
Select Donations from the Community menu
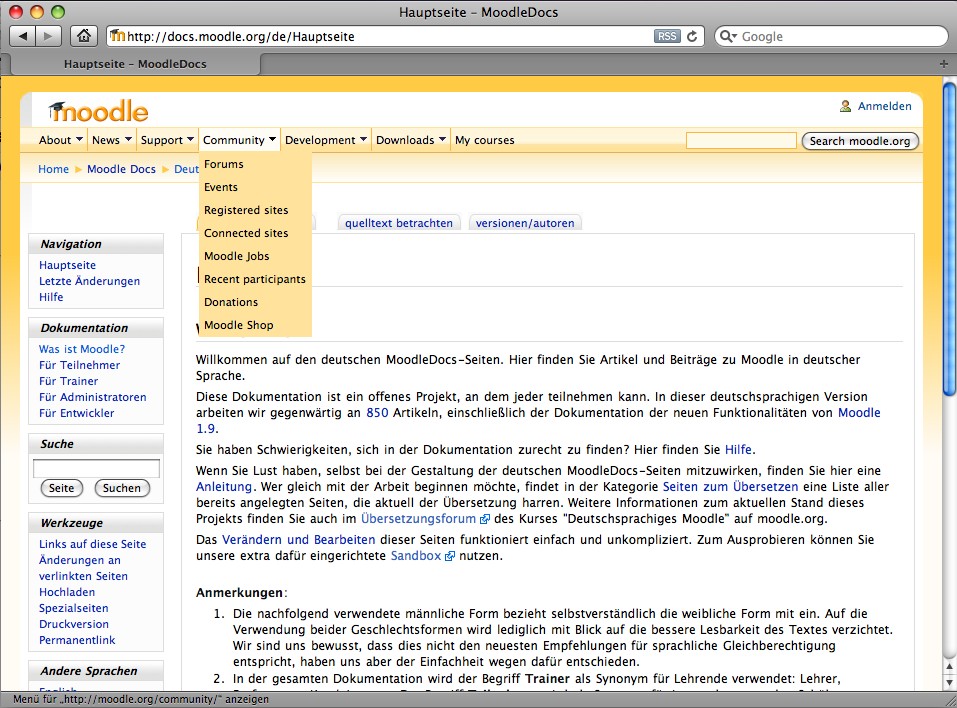231,302
